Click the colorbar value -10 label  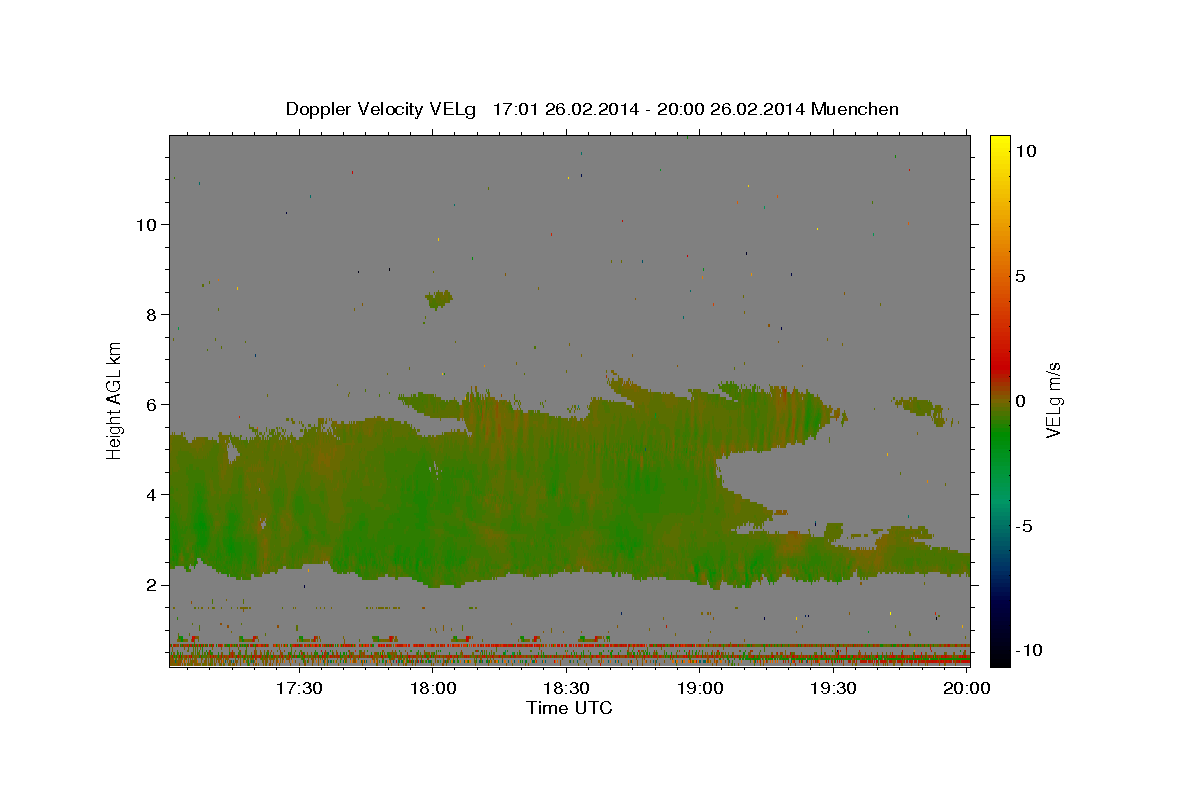pyautogui.click(x=1028, y=650)
